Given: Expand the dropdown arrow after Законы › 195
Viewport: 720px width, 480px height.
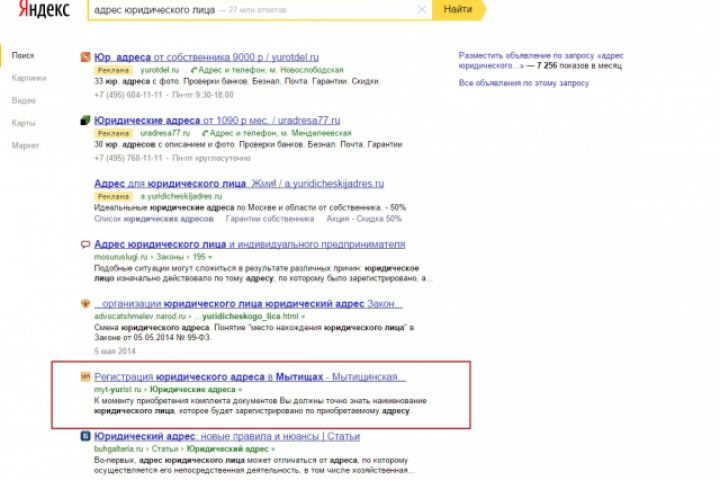Looking at the screenshot, I should tap(210, 257).
